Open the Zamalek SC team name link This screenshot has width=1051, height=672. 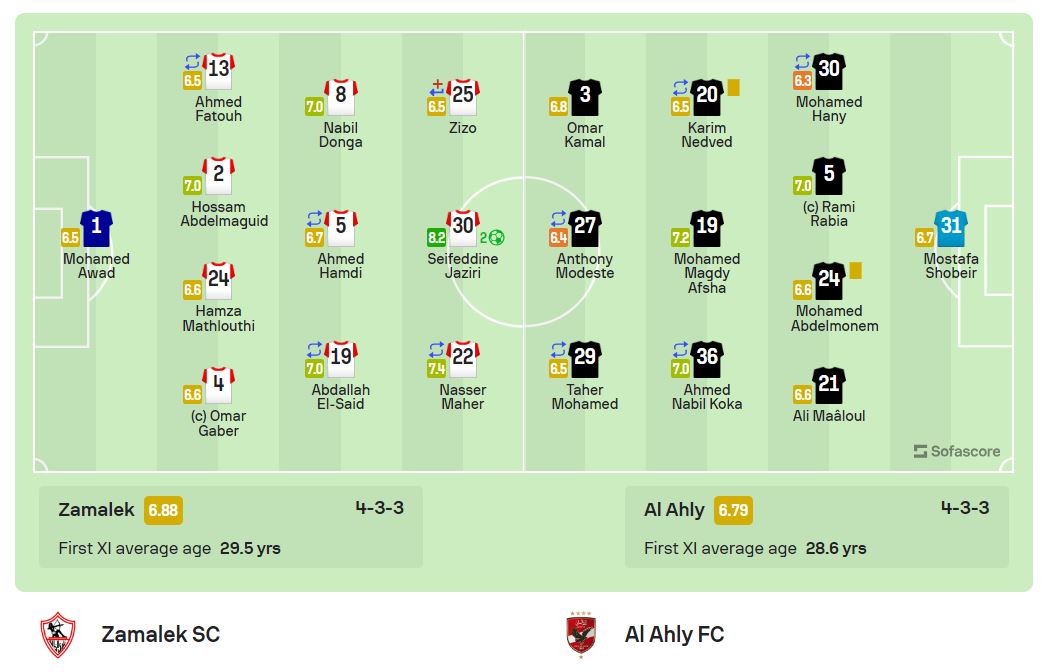tap(160, 634)
